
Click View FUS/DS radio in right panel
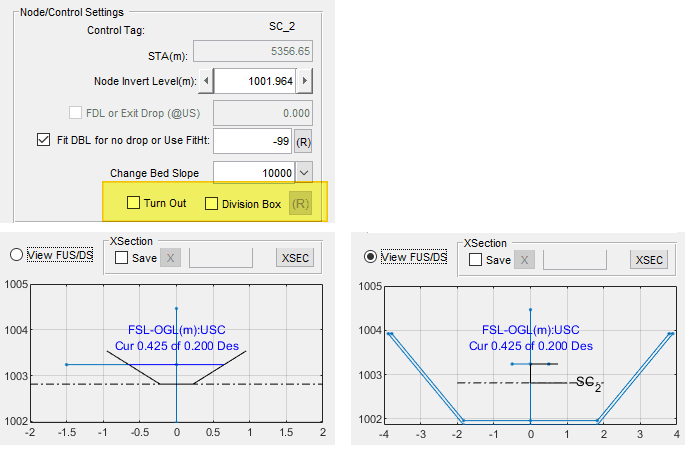point(371,257)
